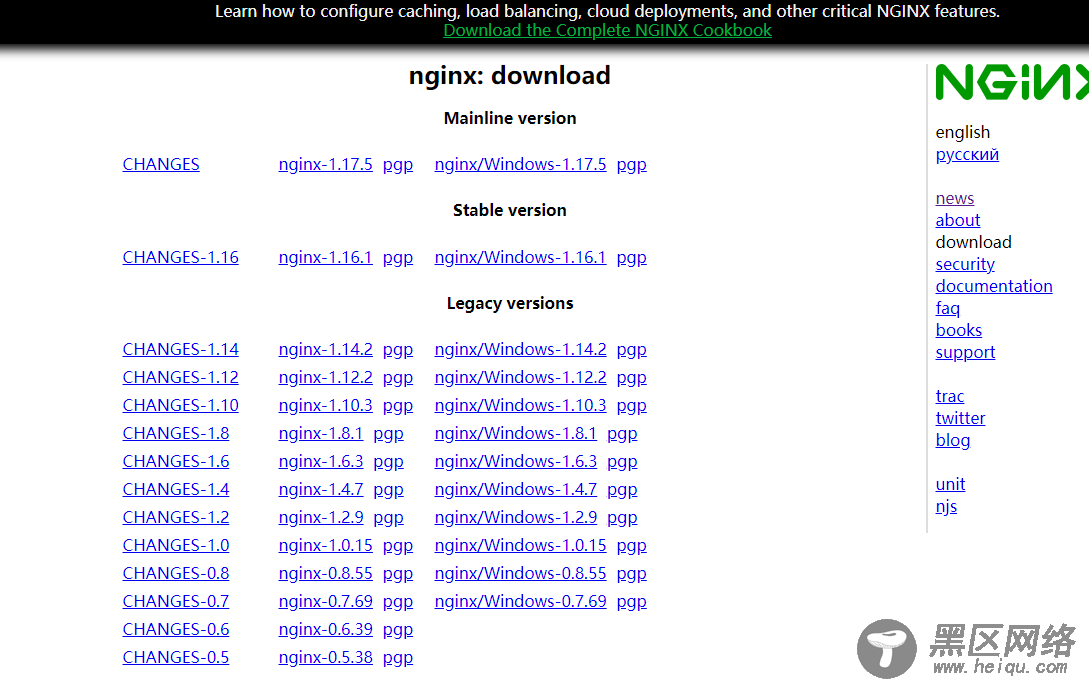Open CHANGES-1.10 link

point(181,405)
